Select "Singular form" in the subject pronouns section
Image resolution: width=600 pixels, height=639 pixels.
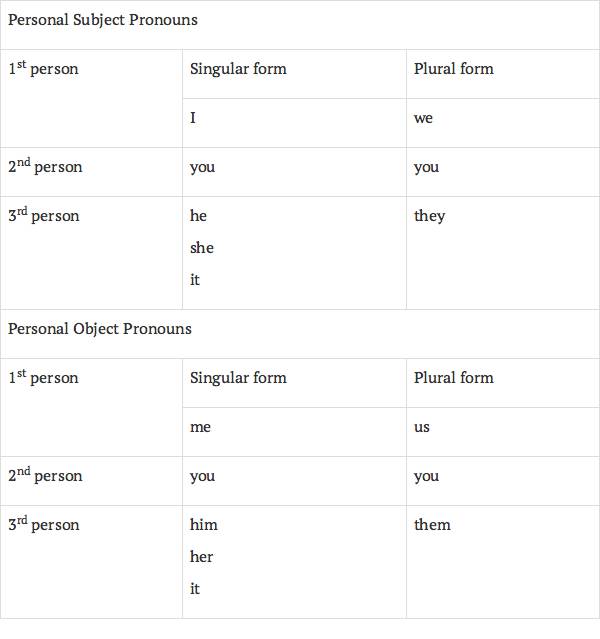point(238,69)
